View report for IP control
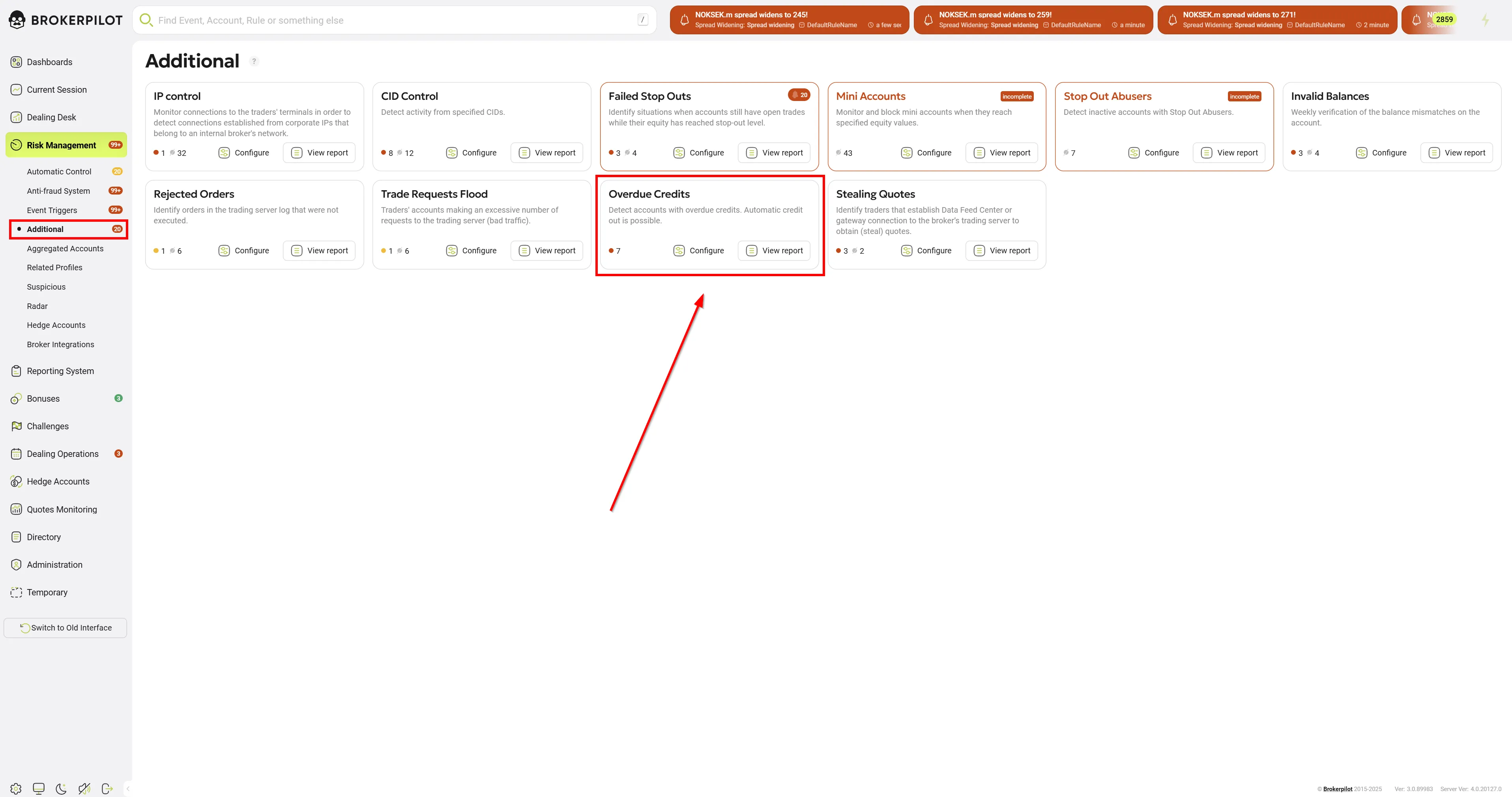1512x797 pixels. [x=319, y=153]
